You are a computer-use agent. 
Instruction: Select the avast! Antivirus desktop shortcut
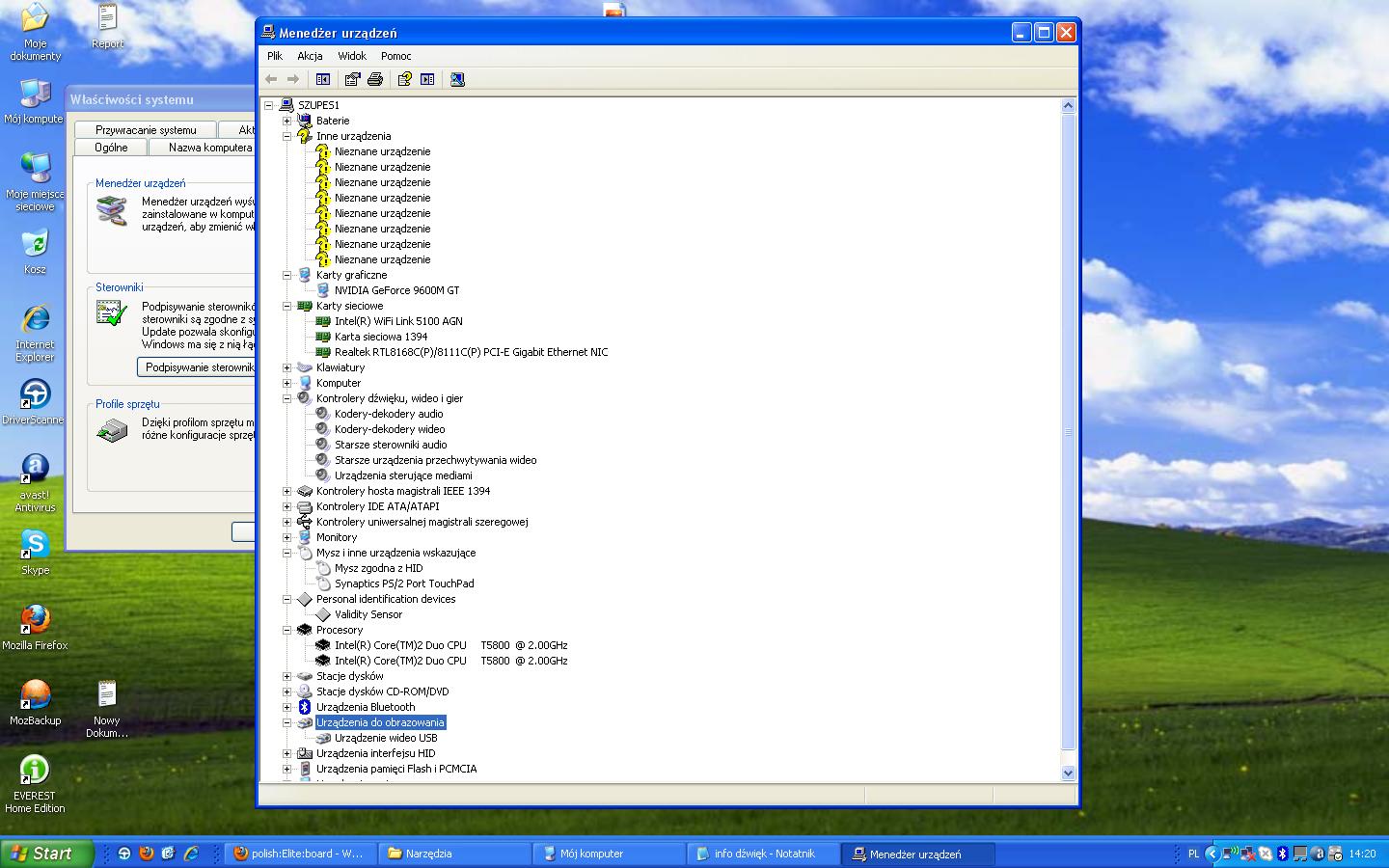tap(35, 483)
